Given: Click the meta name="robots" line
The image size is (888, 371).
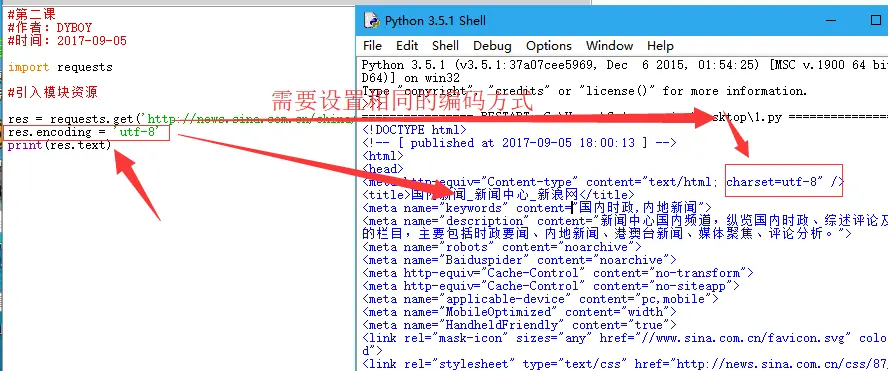Looking at the screenshot, I should pos(502,247).
